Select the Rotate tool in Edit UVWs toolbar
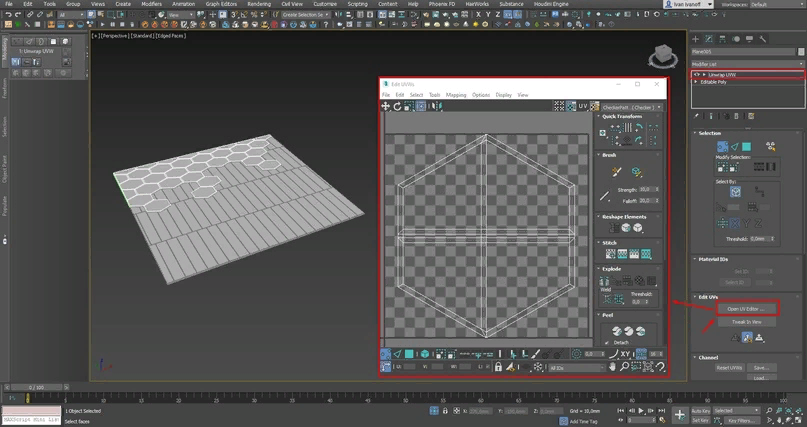Screen dimensions: 807x427 (397, 106)
